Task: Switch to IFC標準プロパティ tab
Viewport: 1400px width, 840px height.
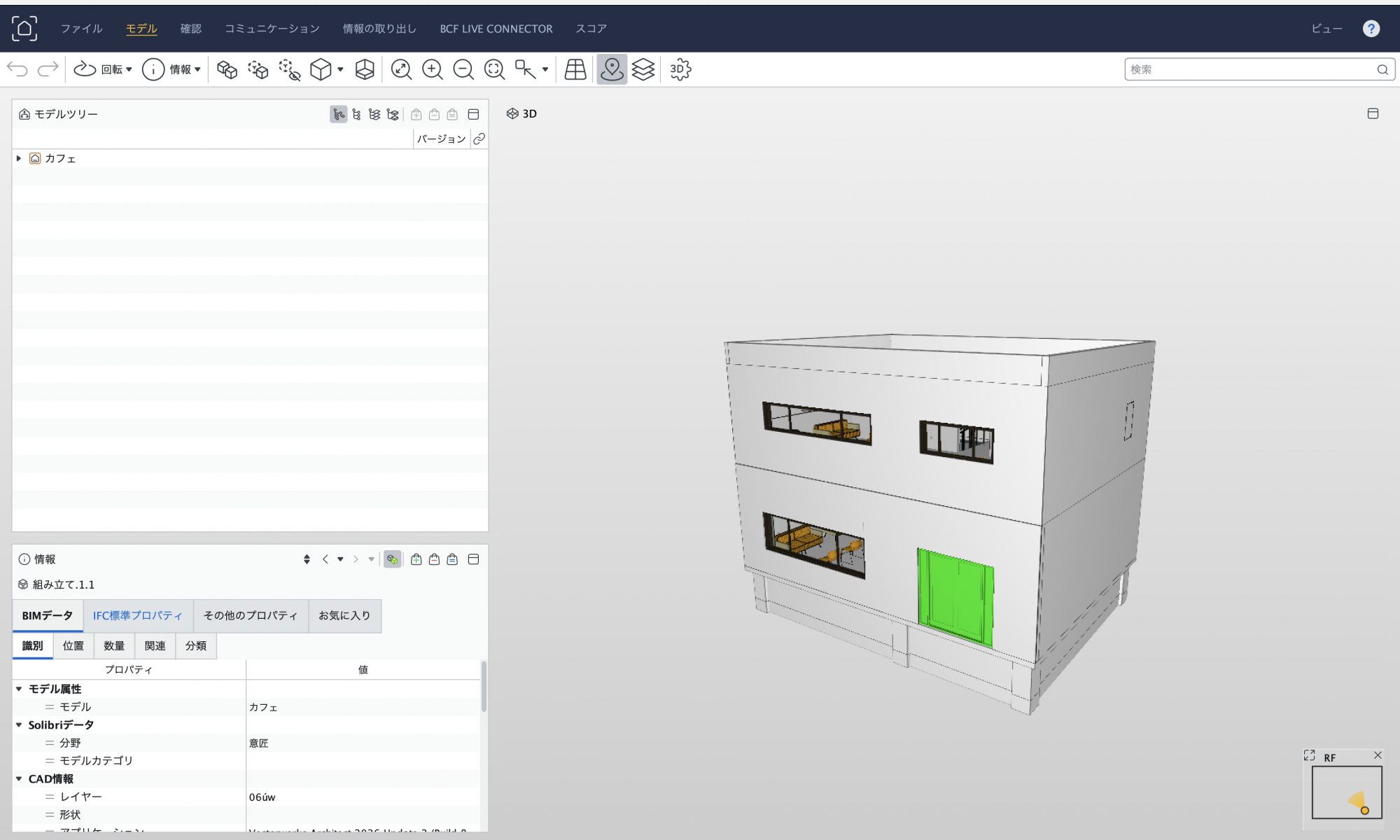Action: coord(137,615)
